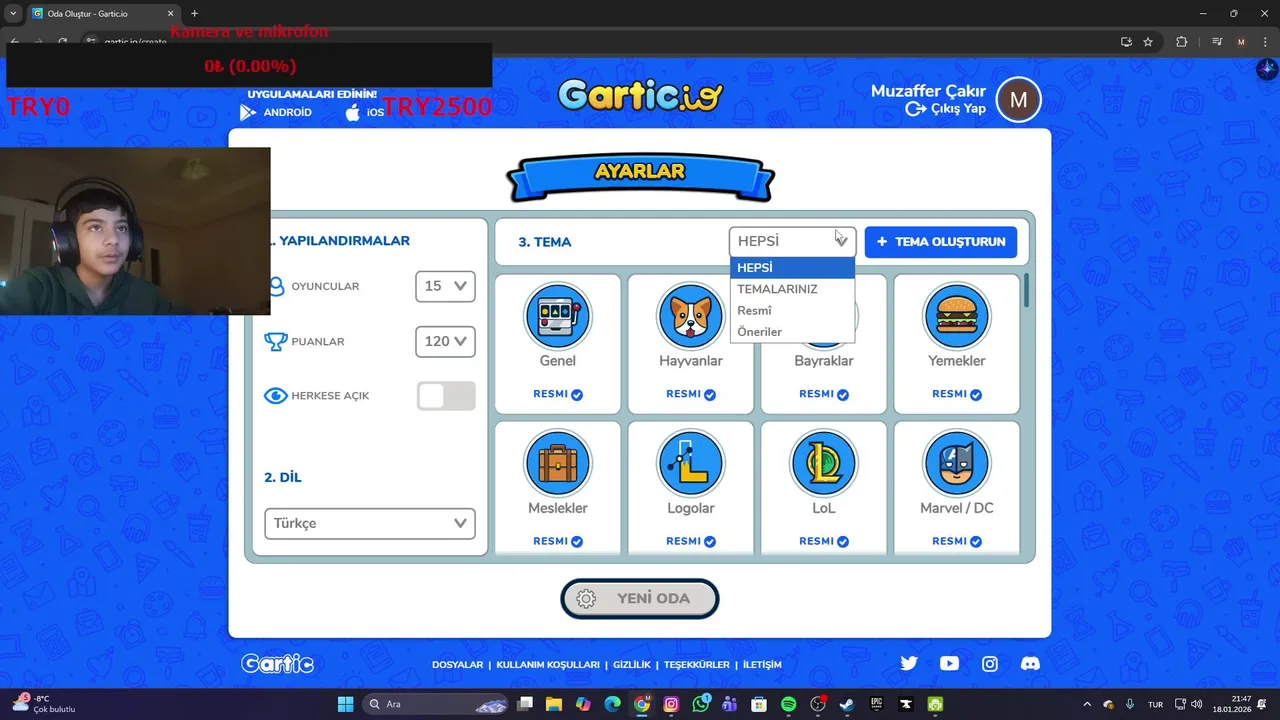Open the Chrome profile M button

point(1241,42)
